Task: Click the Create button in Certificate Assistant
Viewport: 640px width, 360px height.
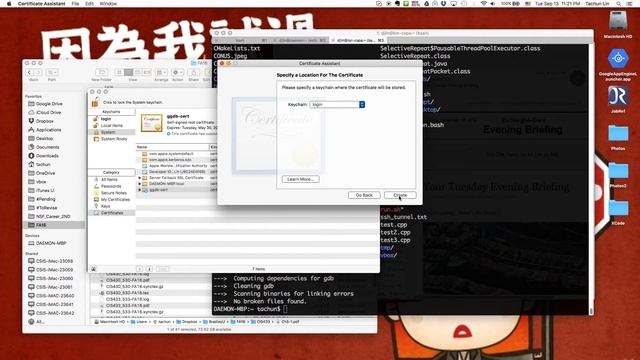Action: tap(400, 195)
